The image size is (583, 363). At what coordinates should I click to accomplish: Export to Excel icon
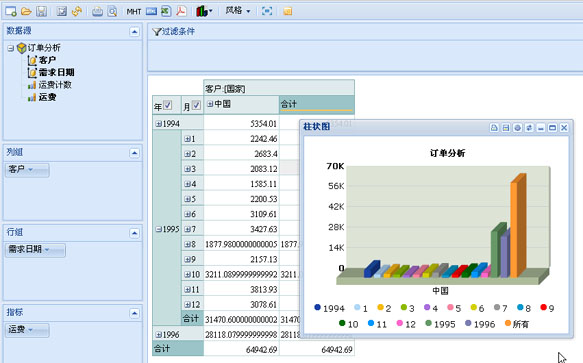click(x=166, y=12)
